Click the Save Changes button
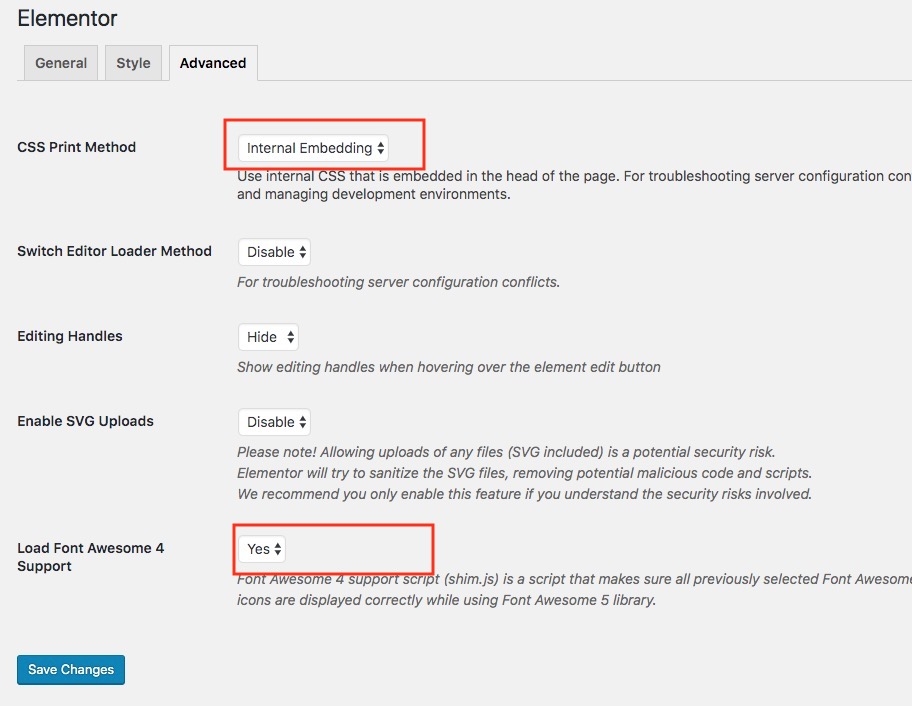Image resolution: width=912 pixels, height=706 pixels. point(71,670)
